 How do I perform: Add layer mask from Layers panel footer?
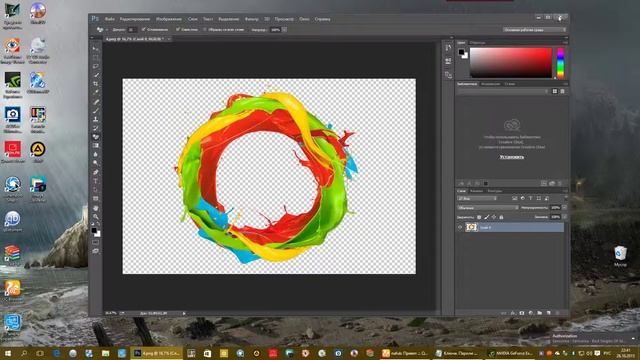point(522,313)
